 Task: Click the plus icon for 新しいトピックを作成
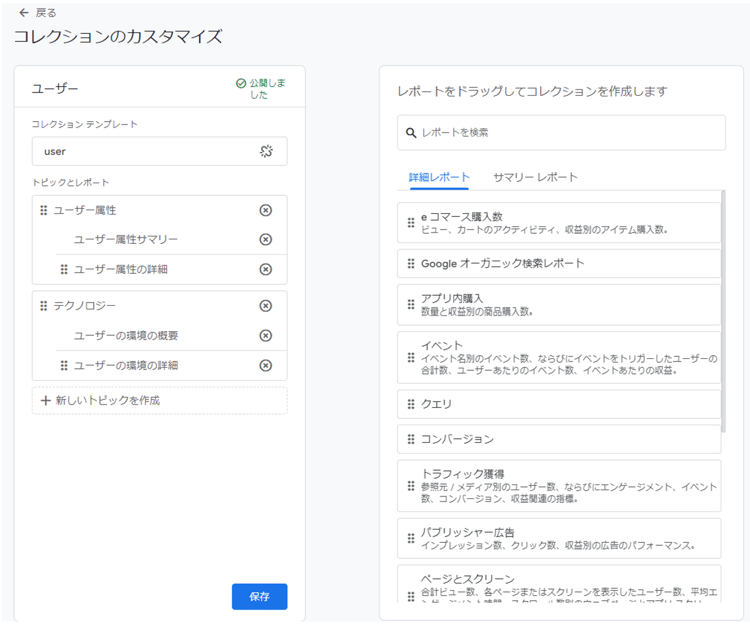[x=45, y=401]
